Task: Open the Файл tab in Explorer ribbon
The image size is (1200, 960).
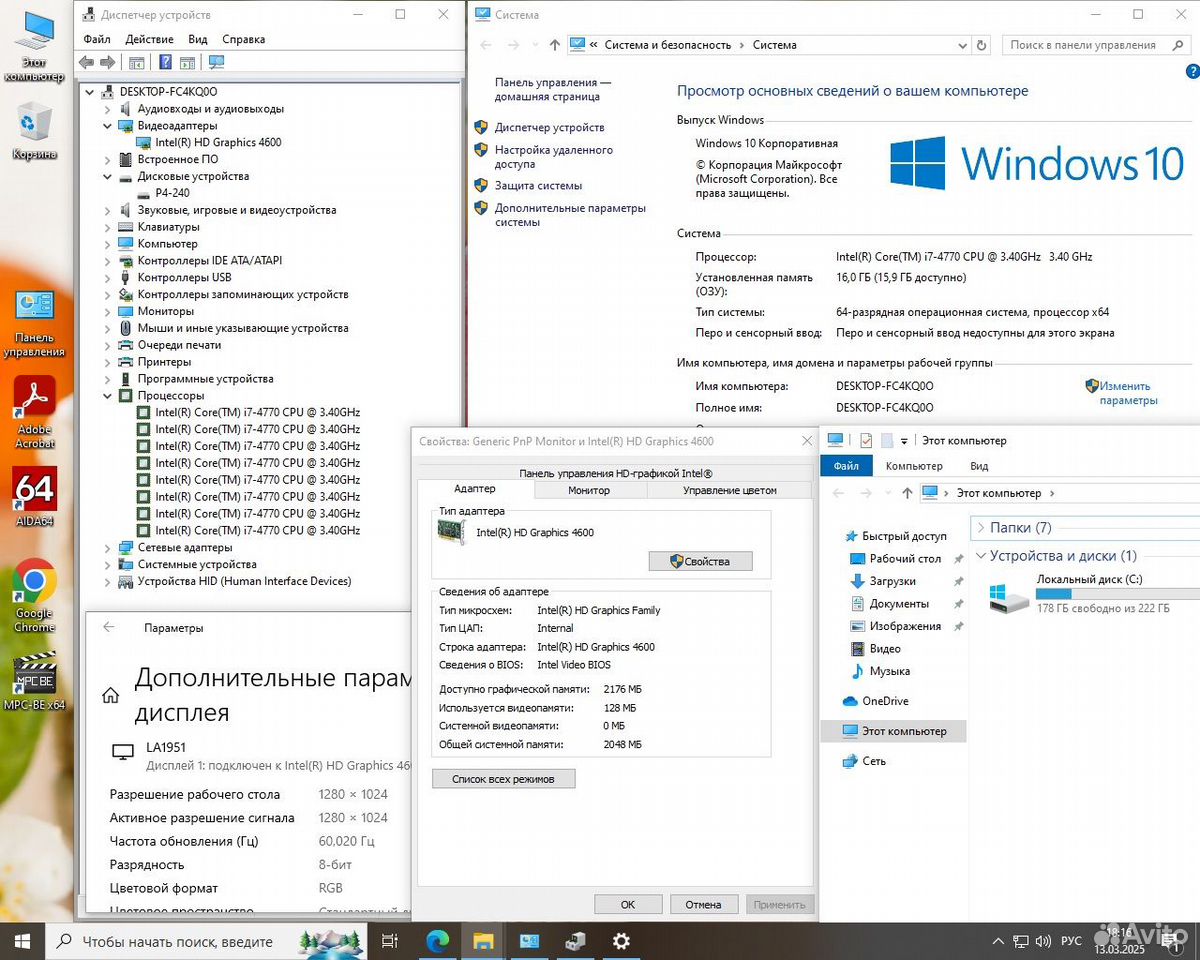Action: click(x=846, y=466)
